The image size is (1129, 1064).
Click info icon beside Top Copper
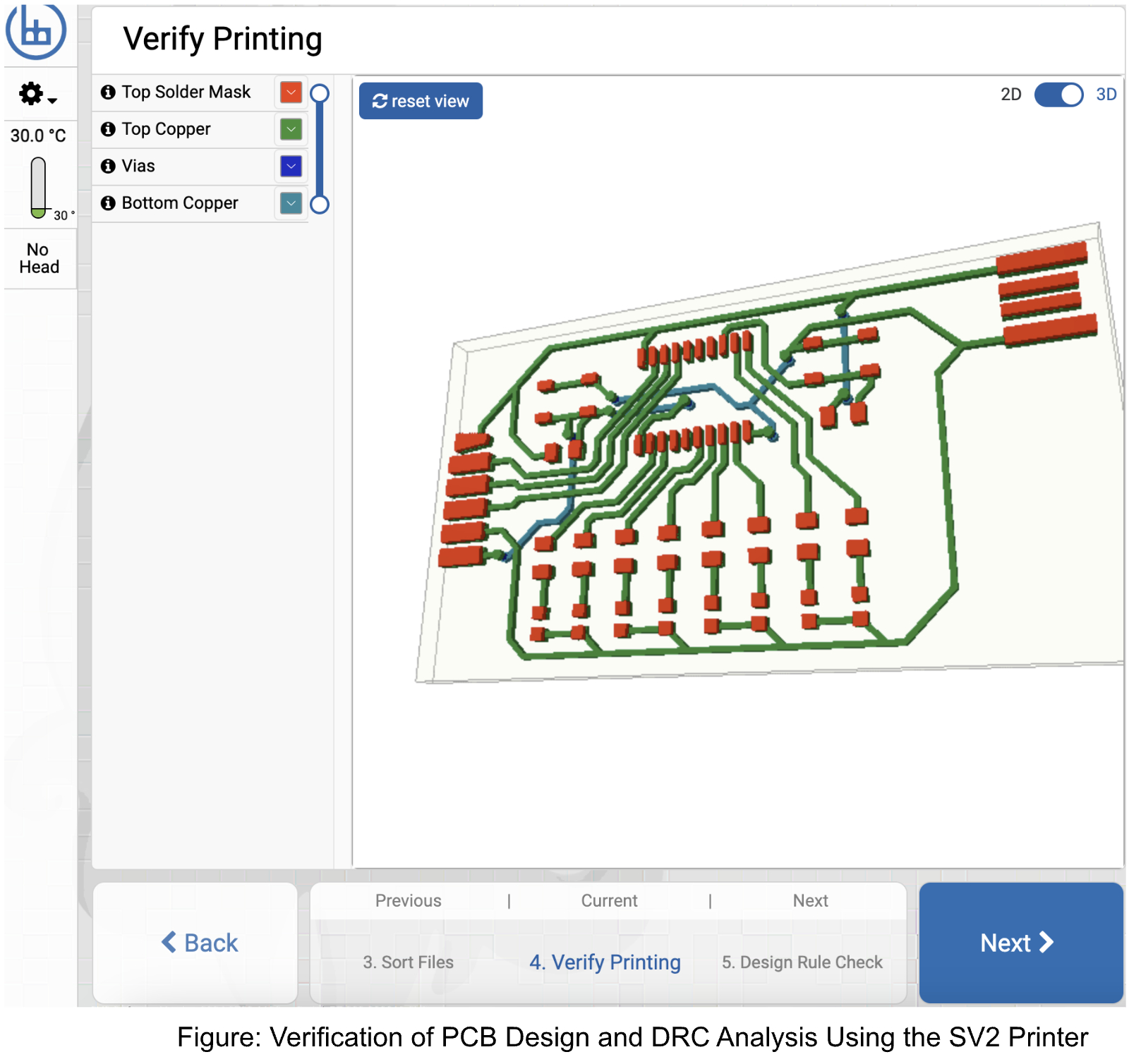pos(108,129)
